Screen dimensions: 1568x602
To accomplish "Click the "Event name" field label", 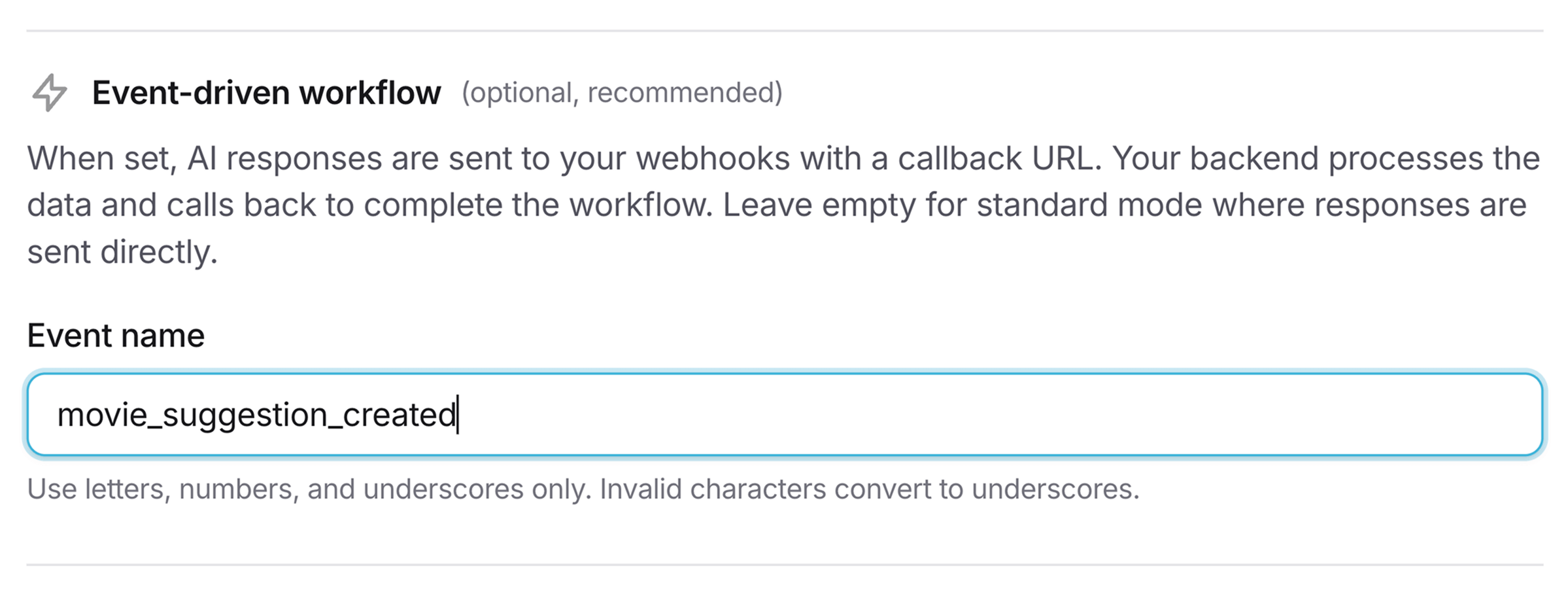I will coord(116,336).
